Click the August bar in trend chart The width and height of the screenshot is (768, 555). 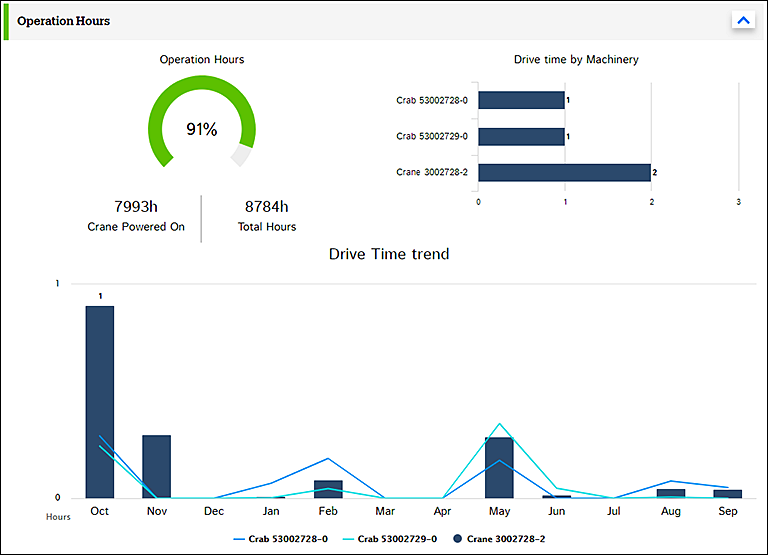click(671, 493)
